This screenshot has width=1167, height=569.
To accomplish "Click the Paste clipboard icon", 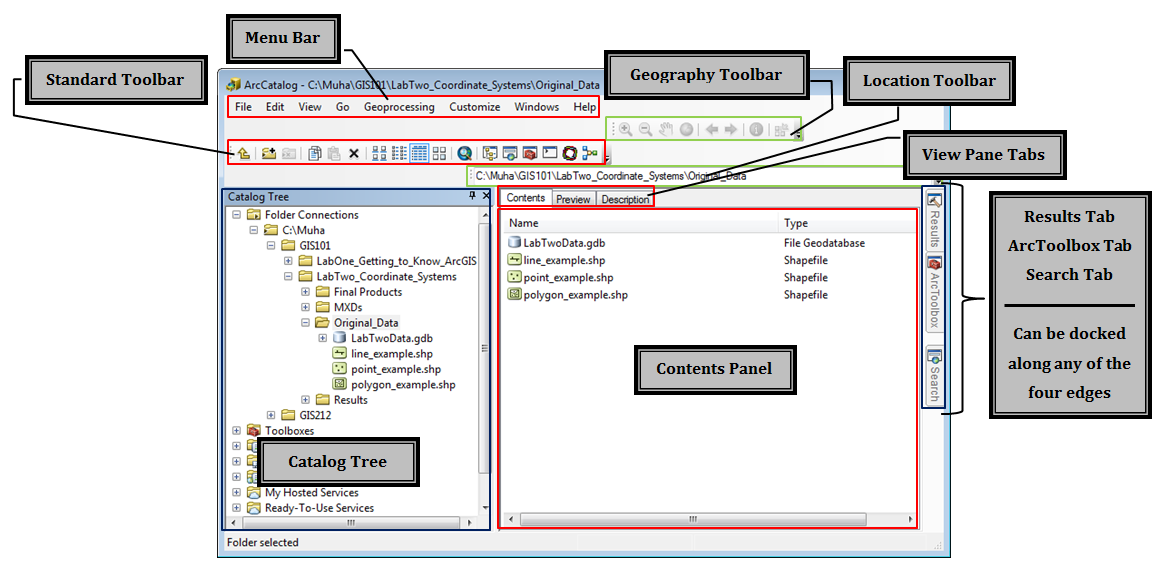I will tap(334, 153).
